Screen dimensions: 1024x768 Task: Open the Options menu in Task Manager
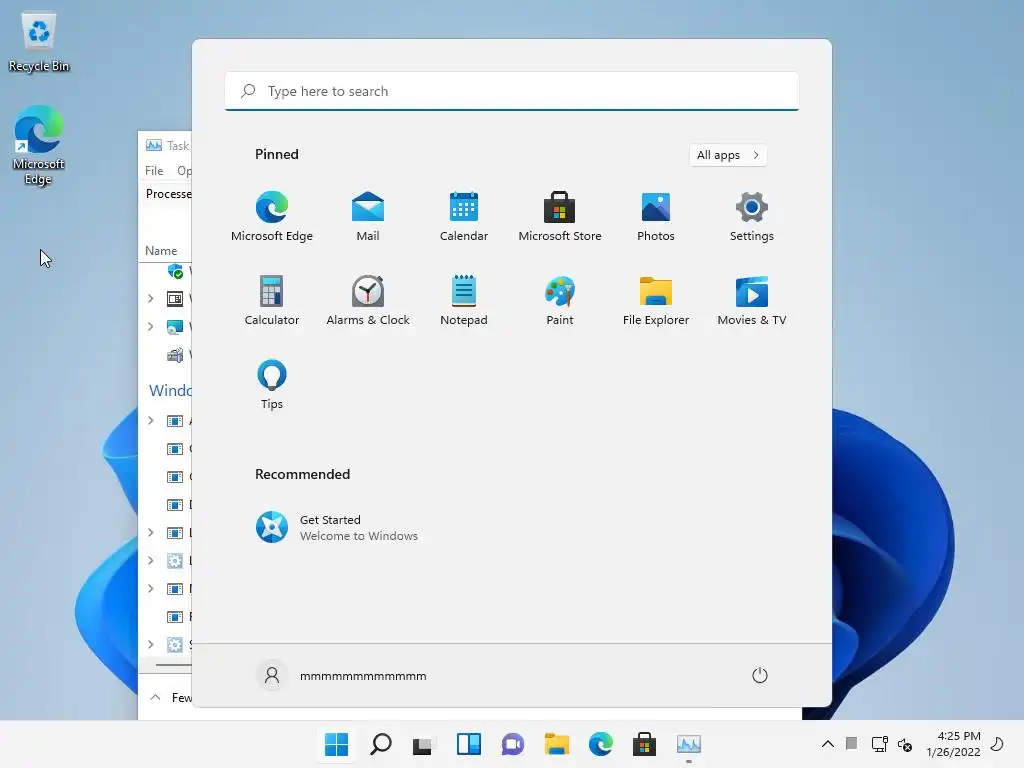184,170
